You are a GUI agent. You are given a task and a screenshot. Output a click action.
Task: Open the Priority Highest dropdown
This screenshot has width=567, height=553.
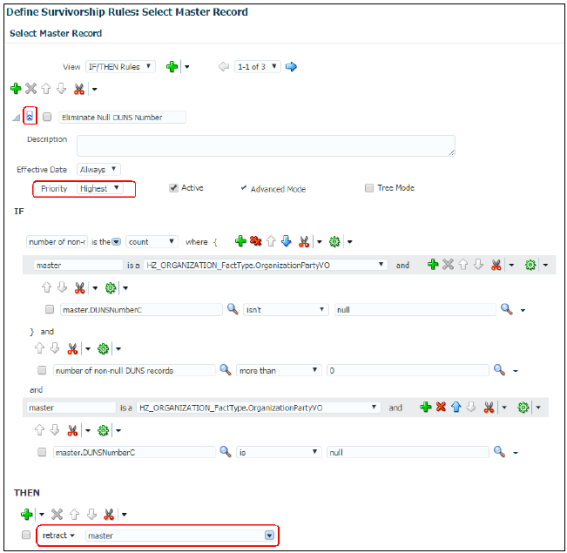100,188
